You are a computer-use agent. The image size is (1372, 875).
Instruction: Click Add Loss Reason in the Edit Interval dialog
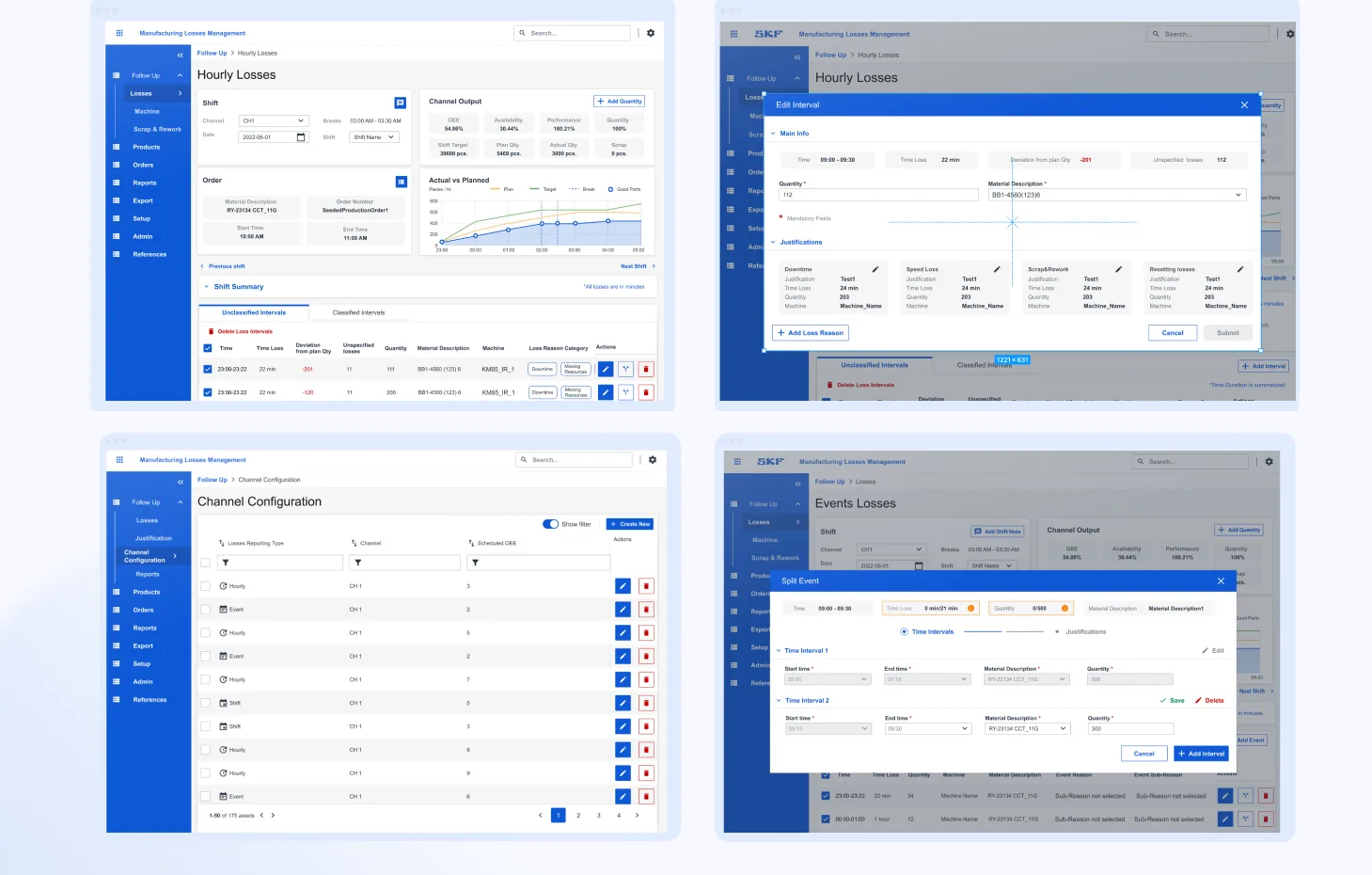coord(811,333)
